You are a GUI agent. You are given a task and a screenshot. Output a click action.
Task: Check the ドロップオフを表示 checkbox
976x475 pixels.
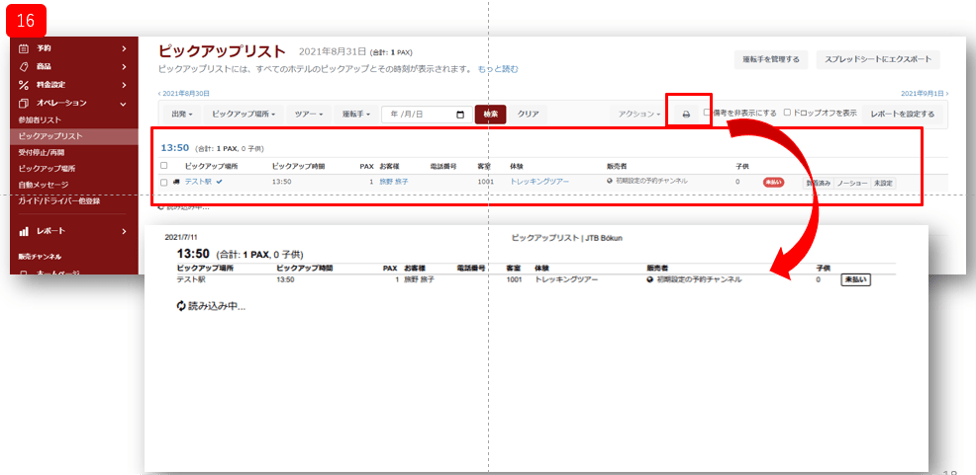click(x=787, y=113)
